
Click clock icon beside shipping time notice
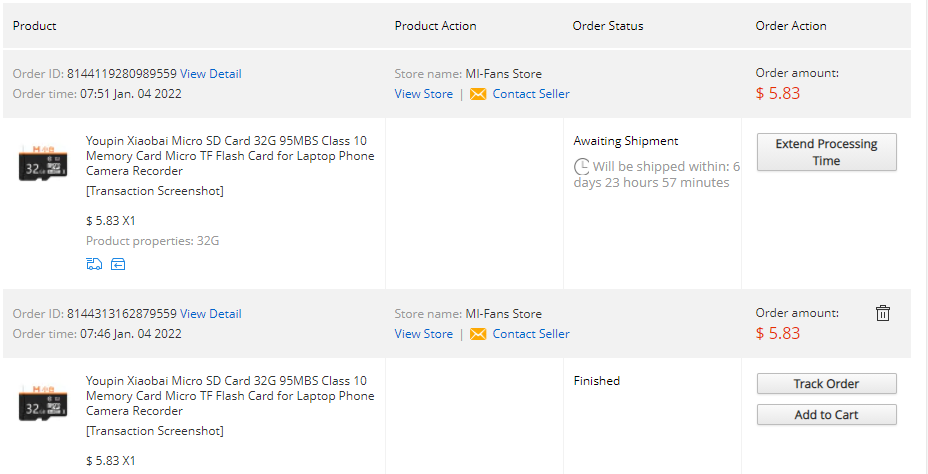[582, 166]
